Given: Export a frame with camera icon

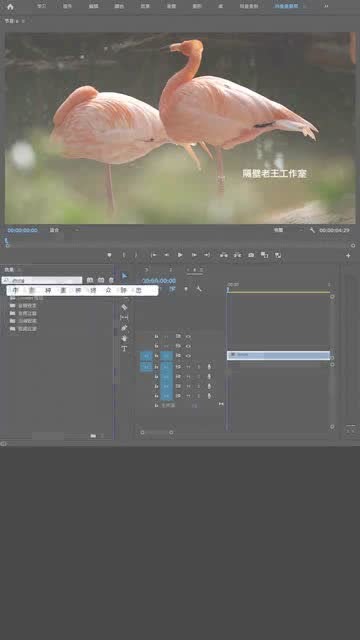Looking at the screenshot, I should (251, 255).
